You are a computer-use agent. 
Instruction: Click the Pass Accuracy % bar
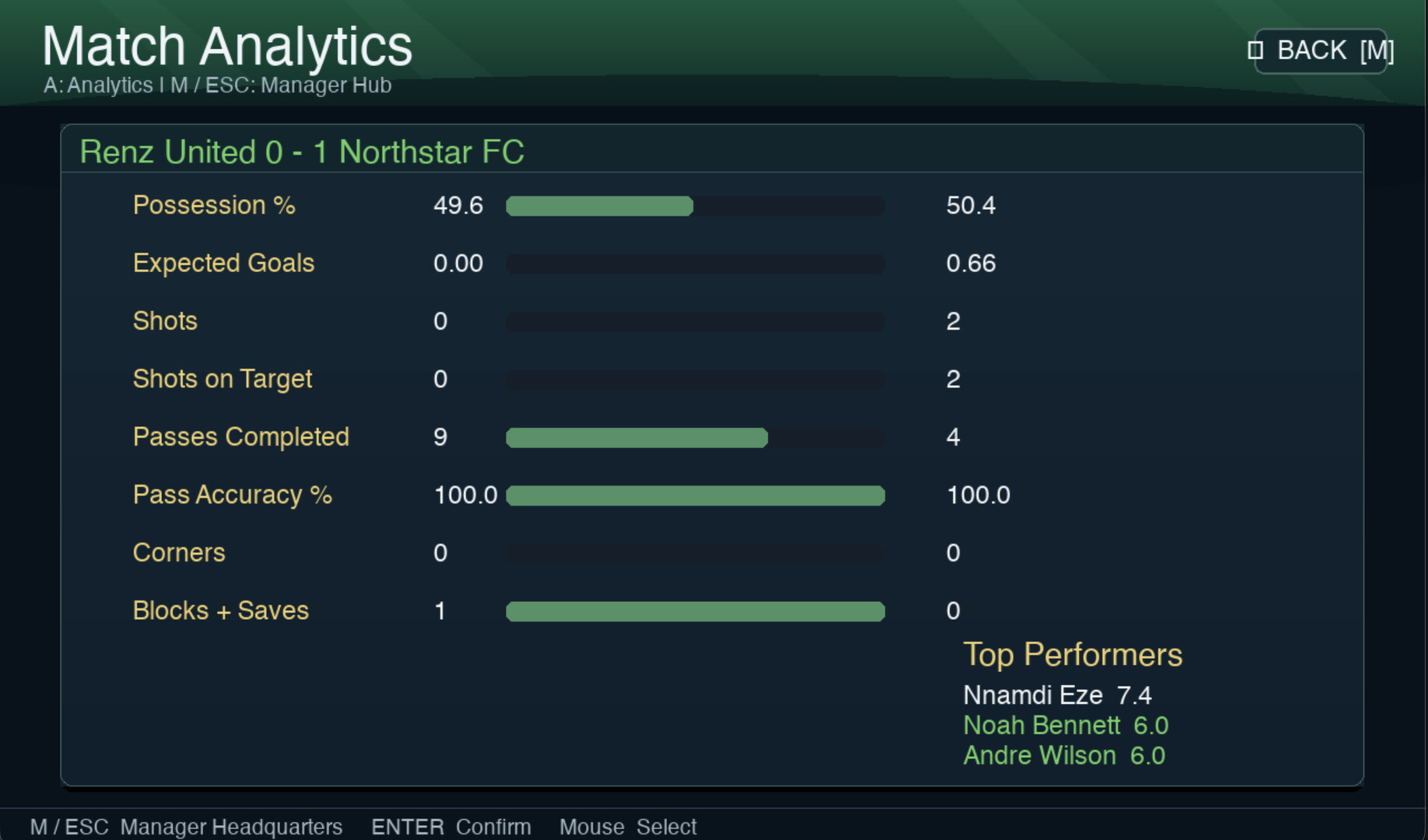(695, 495)
